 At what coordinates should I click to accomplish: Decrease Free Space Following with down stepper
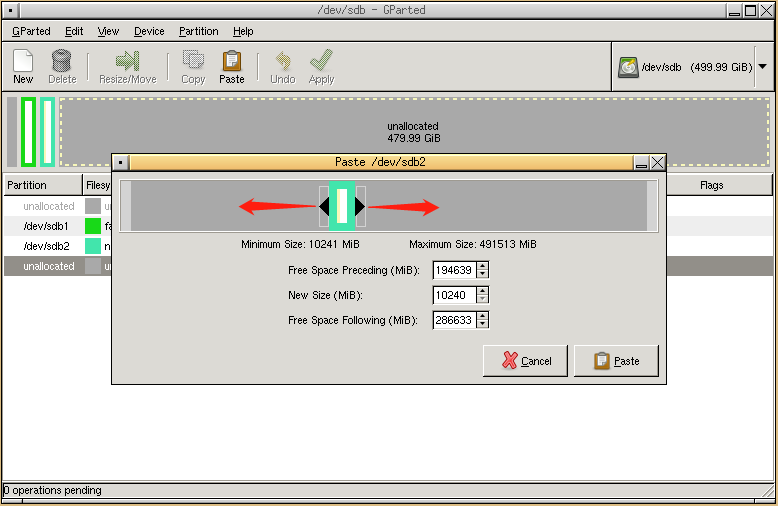pyautogui.click(x=483, y=325)
